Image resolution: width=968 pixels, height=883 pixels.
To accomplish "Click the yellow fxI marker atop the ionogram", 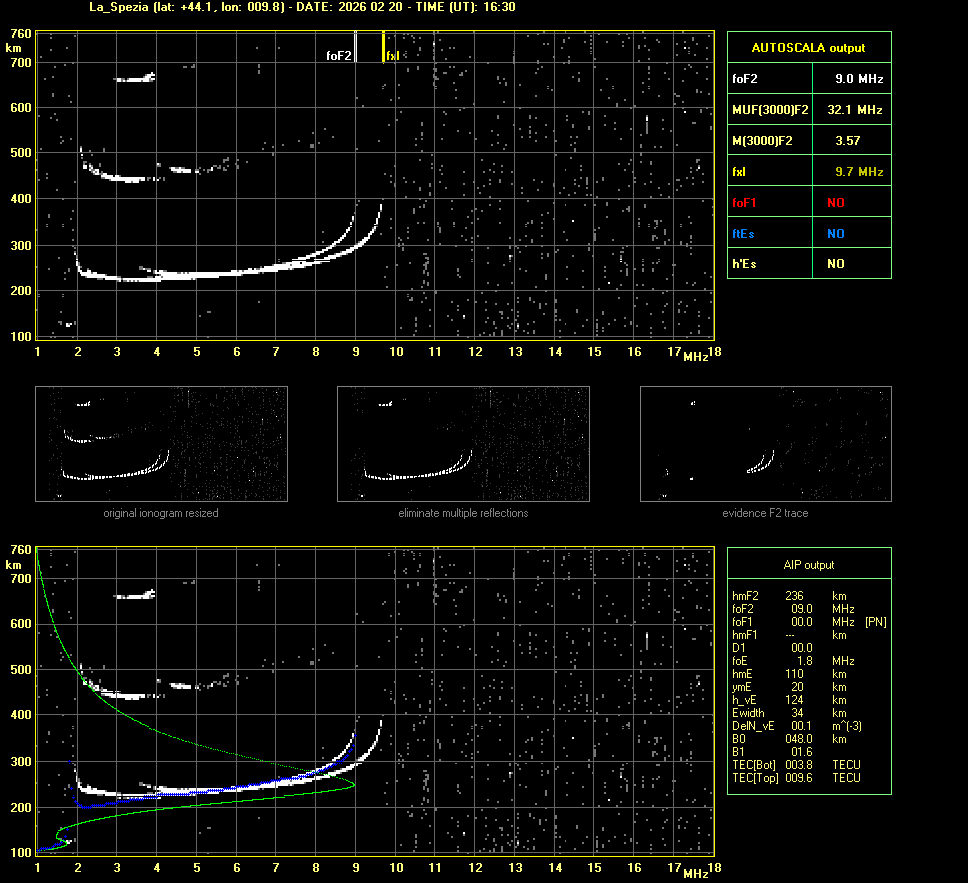I will tap(384, 47).
